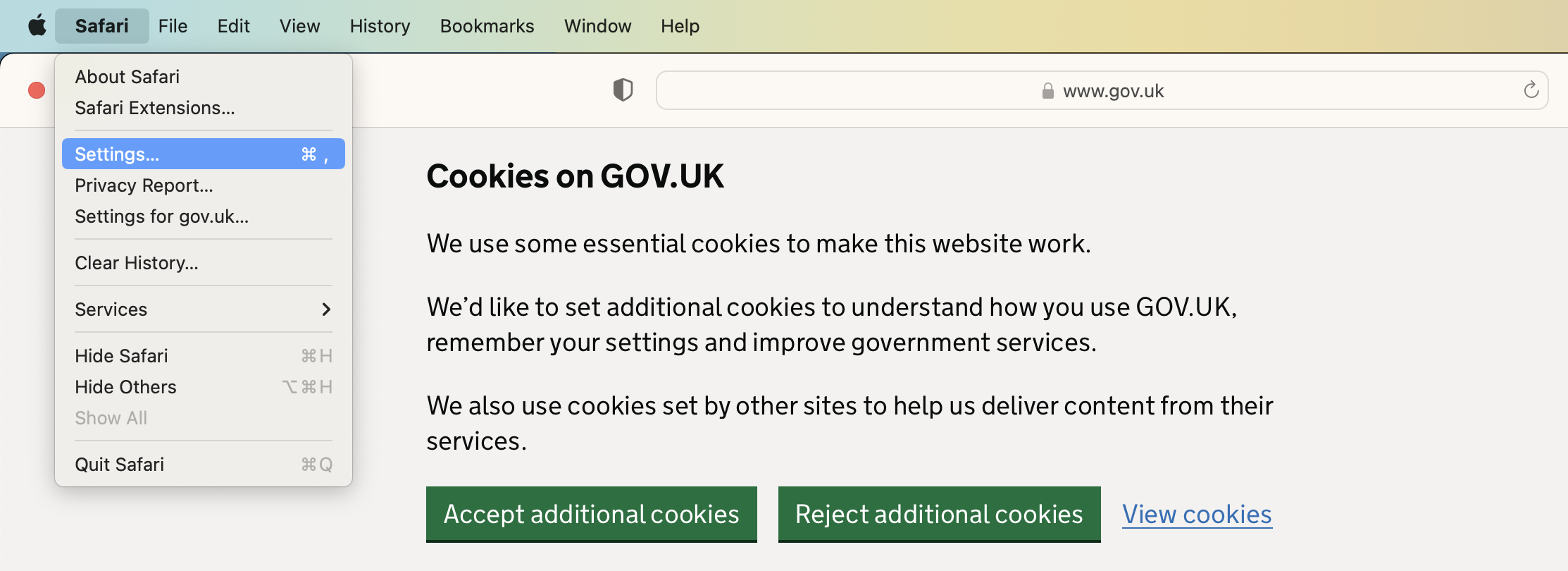This screenshot has height=571, width=1568.
Task: Click Hide Safari menu entry
Action: pos(204,356)
